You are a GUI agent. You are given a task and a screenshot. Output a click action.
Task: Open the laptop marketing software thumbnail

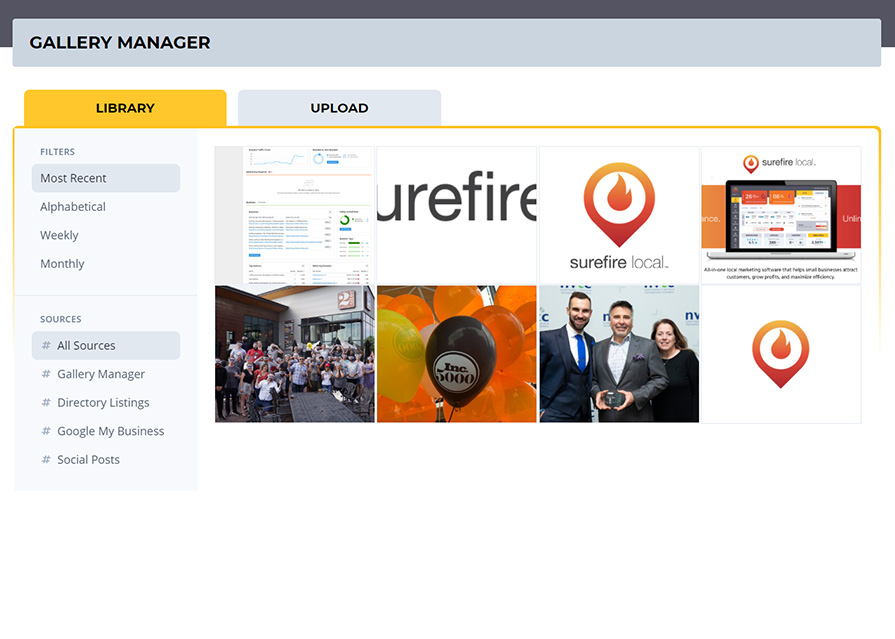coord(781,215)
